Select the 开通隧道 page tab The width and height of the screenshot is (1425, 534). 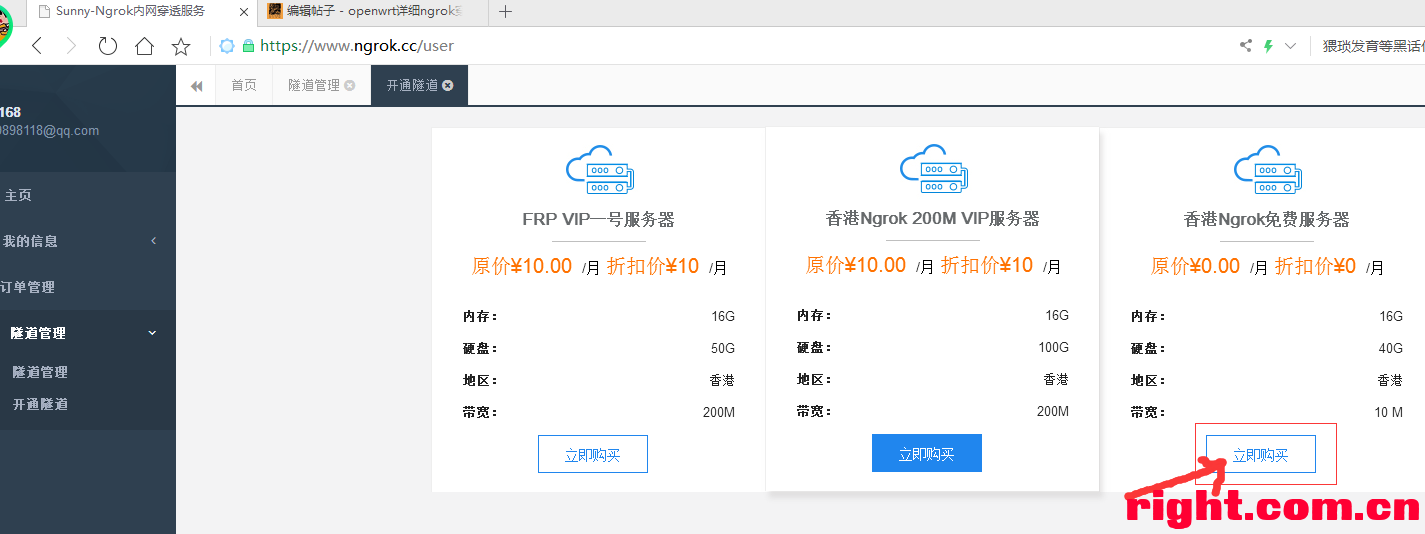(412, 86)
